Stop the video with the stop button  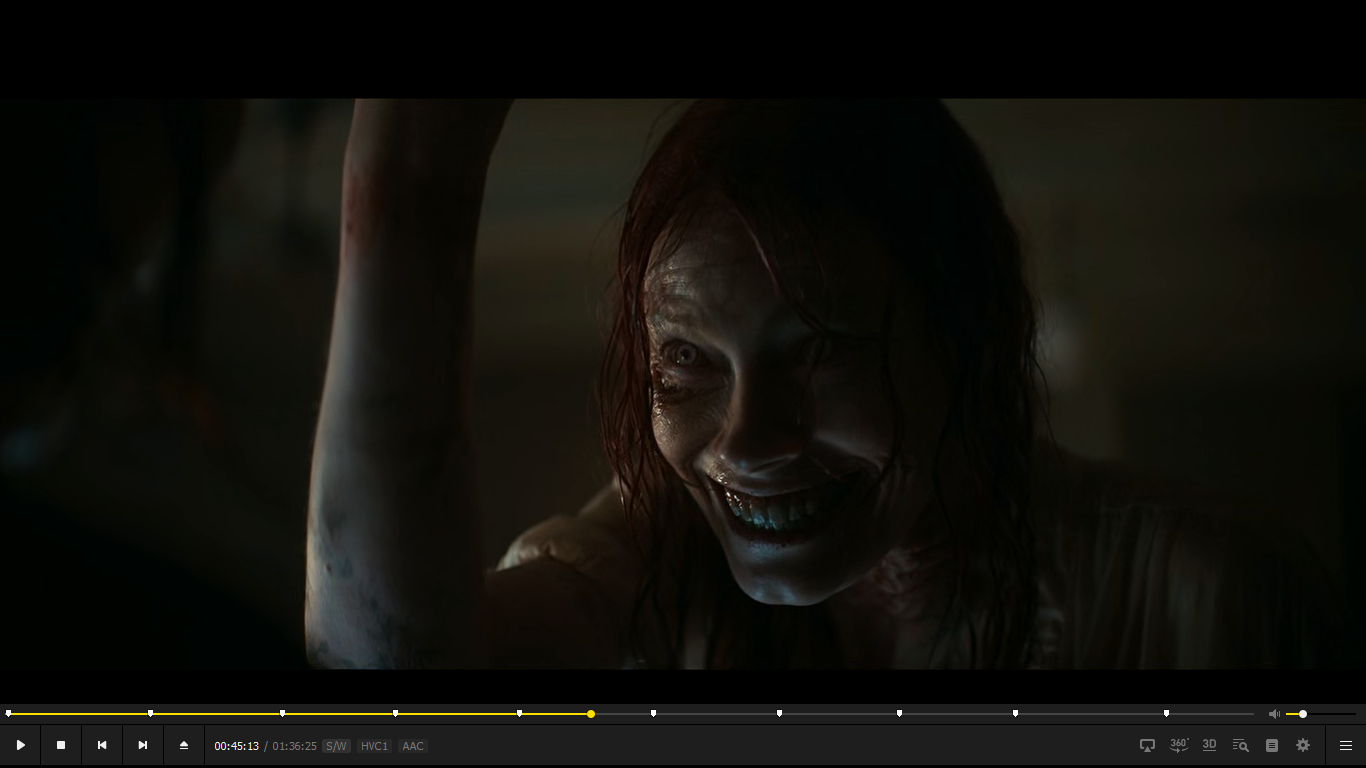[x=61, y=746]
